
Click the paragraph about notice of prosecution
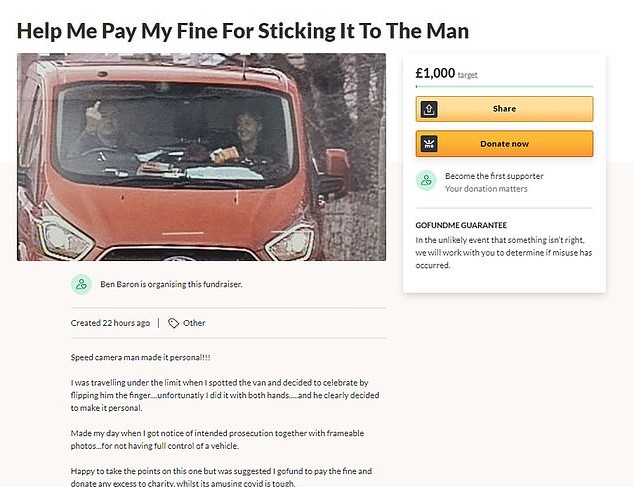tap(217, 439)
